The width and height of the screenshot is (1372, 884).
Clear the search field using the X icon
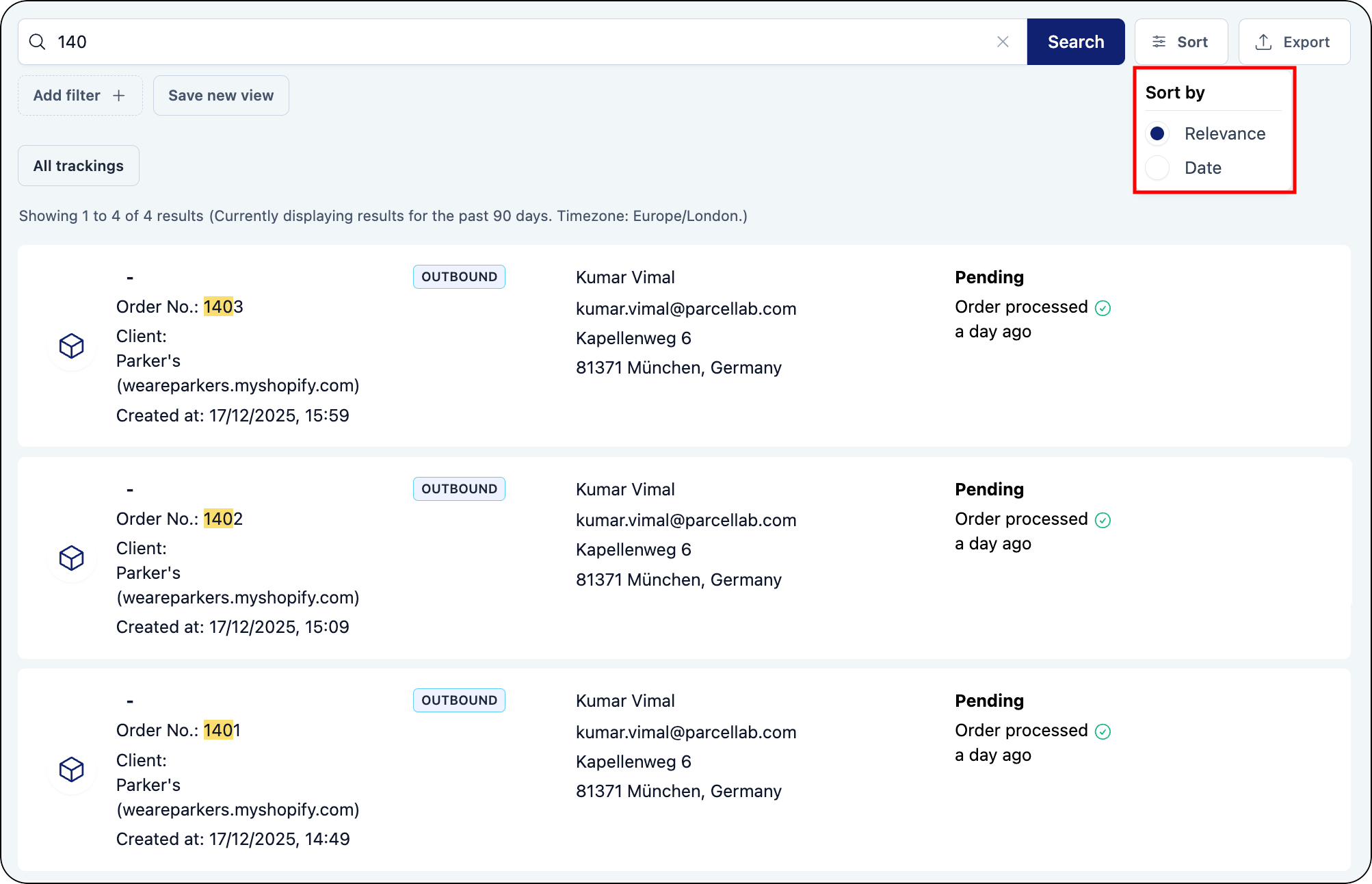click(1003, 42)
